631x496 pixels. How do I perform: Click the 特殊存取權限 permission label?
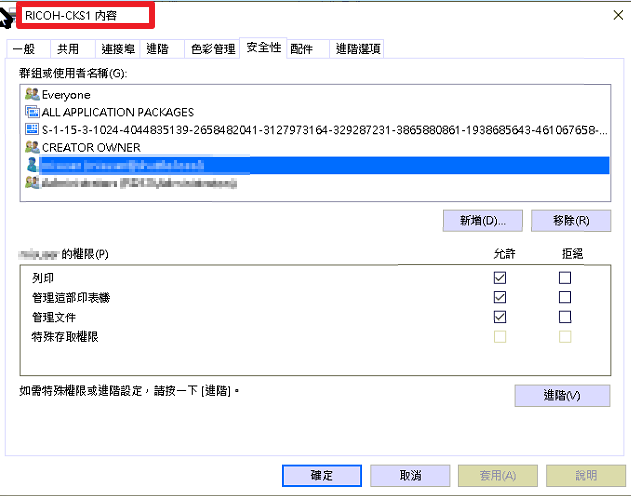pos(65,337)
